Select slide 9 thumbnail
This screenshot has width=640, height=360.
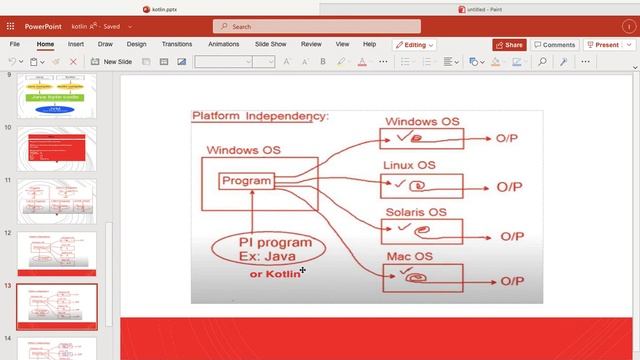(57, 96)
